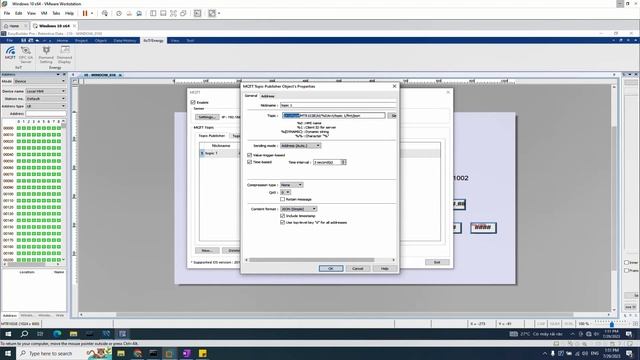This screenshot has width=640, height=360.
Task: Toggle Include timestamp checkbox
Action: point(282,216)
